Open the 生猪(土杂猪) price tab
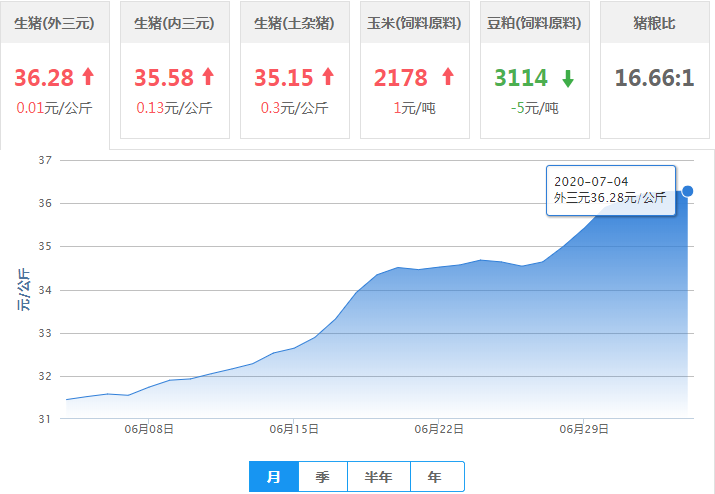The width and height of the screenshot is (715, 494). coord(294,23)
